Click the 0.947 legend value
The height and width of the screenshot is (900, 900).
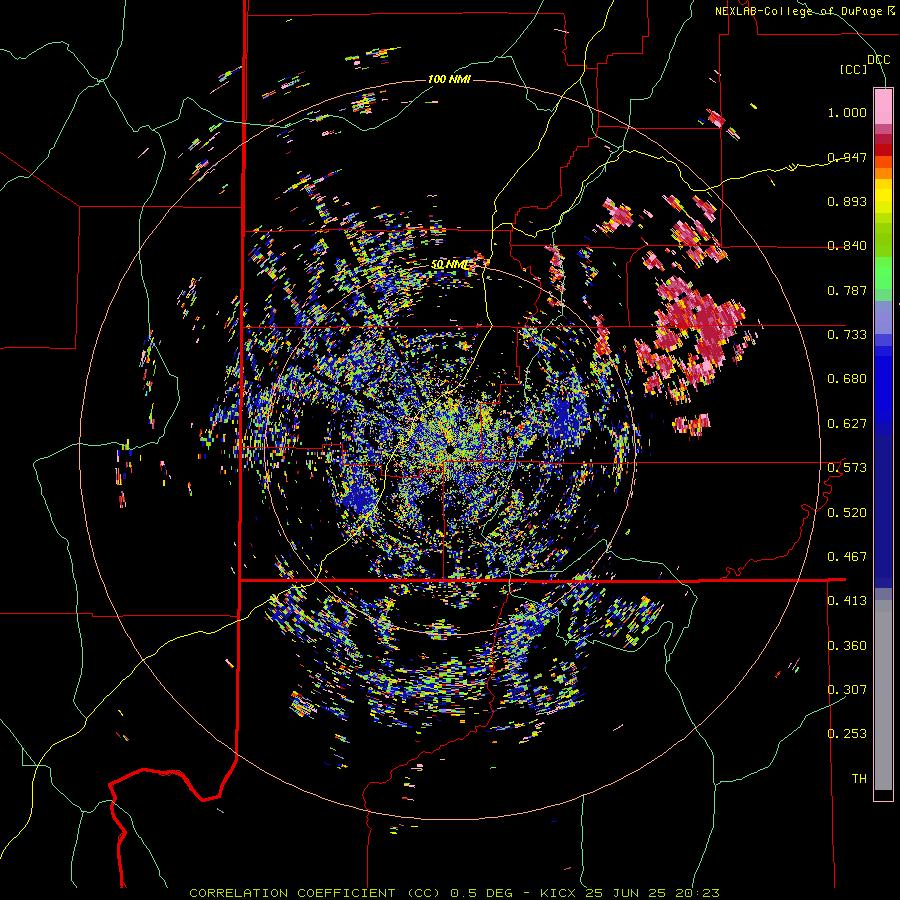tap(847, 157)
